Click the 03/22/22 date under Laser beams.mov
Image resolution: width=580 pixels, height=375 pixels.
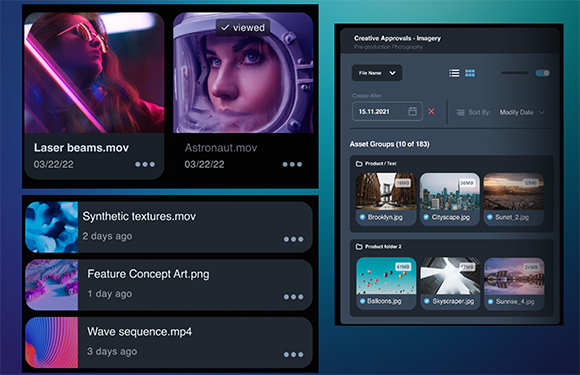tap(54, 164)
